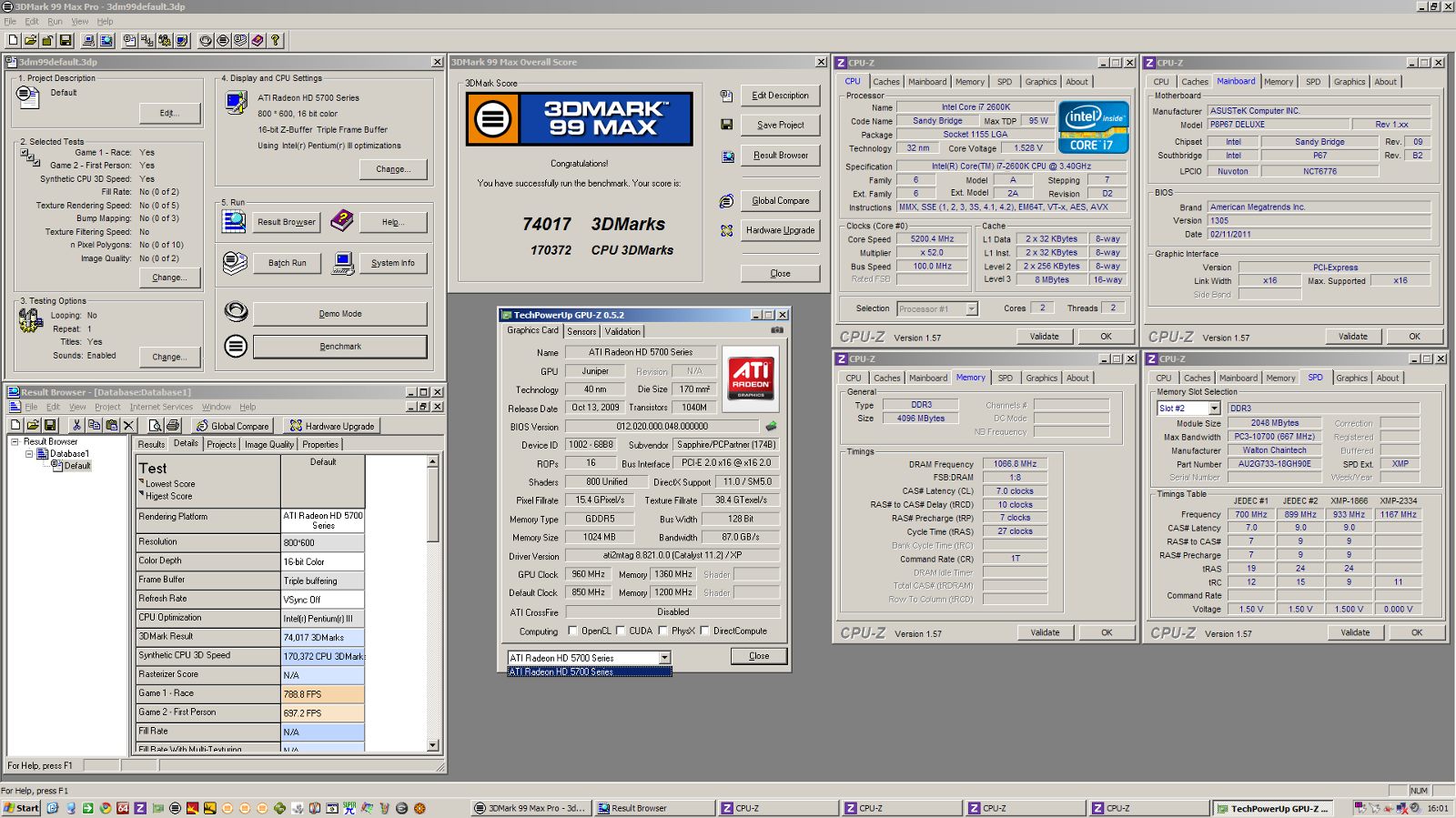Select the Default item in the database tree
The width and height of the screenshot is (1456, 818).
click(x=77, y=466)
